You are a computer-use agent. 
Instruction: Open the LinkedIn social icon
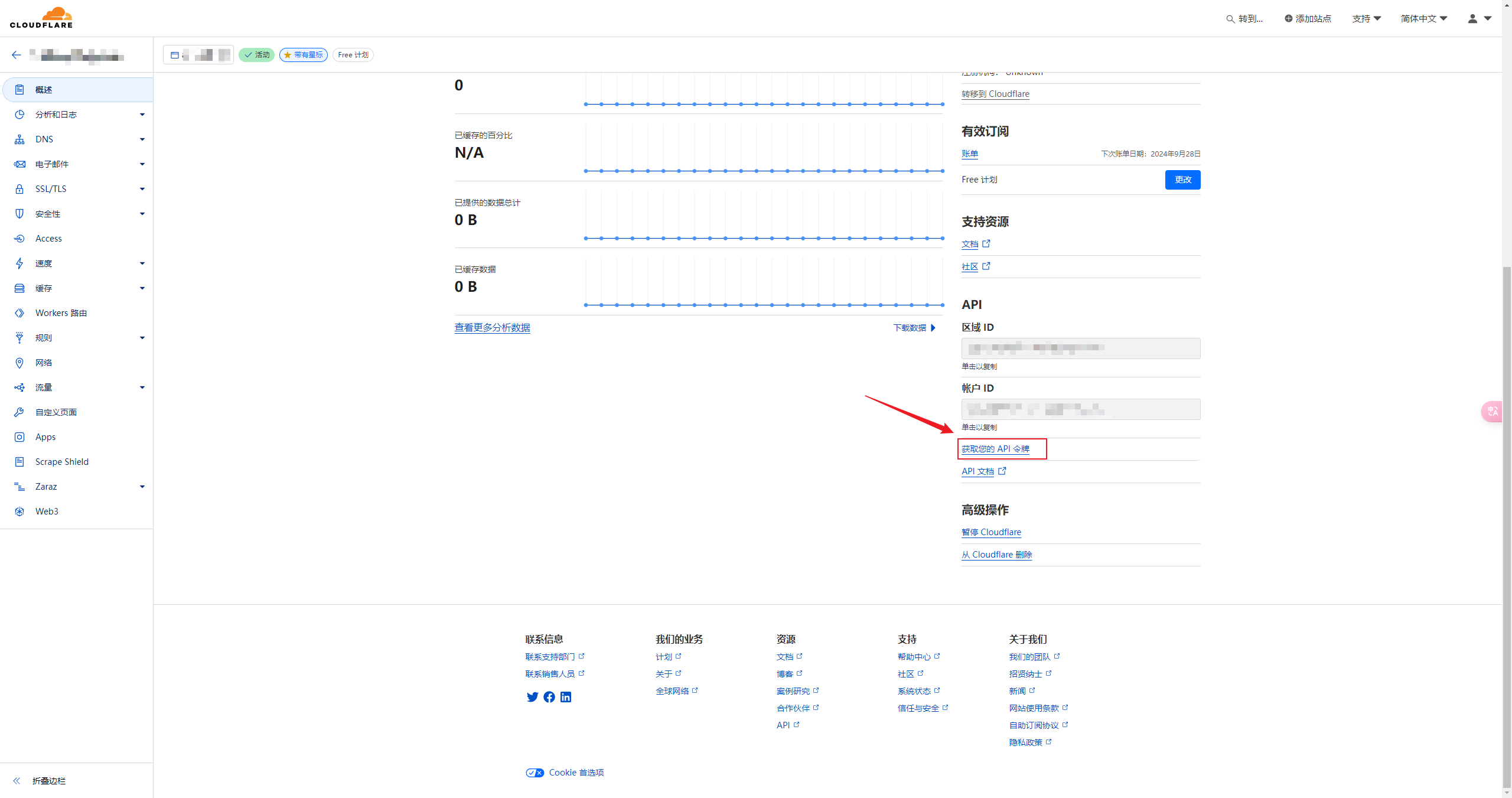(566, 697)
